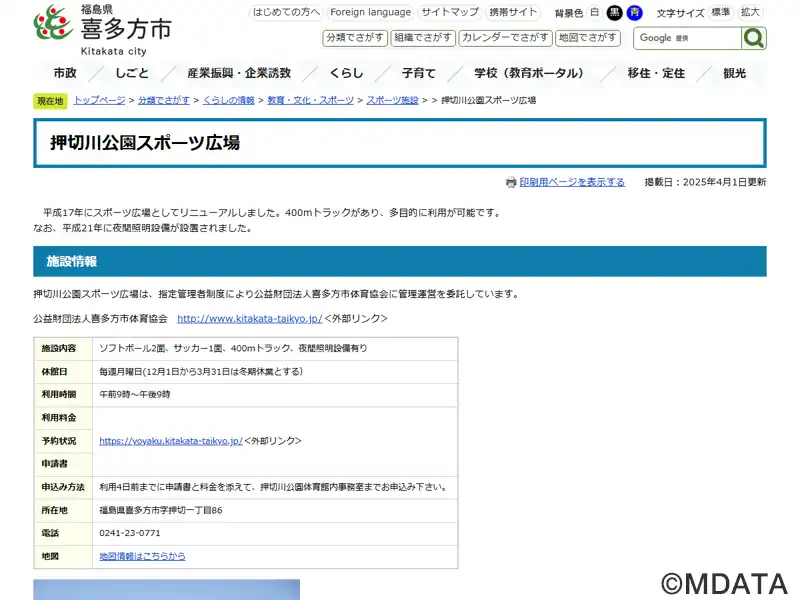The width and height of the screenshot is (800, 600).
Task: Click inside the Google search field
Action: pyautogui.click(x=688, y=38)
